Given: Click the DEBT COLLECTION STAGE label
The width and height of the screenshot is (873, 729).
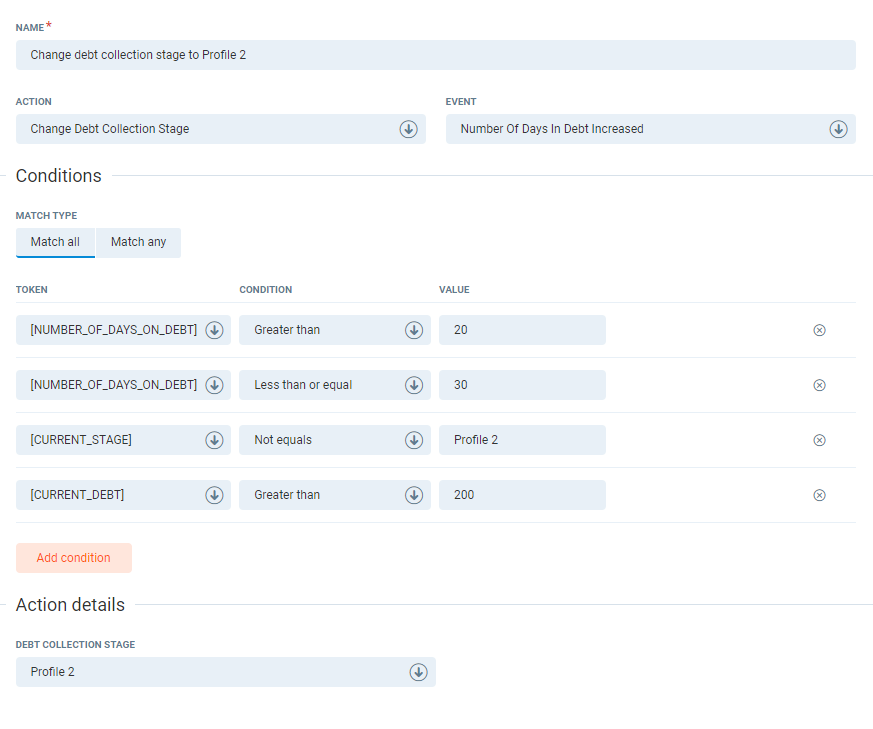Looking at the screenshot, I should point(75,644).
